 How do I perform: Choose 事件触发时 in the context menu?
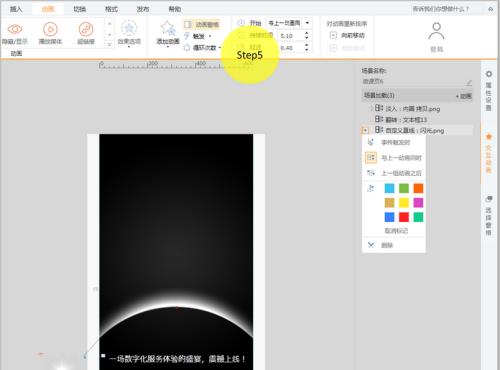click(394, 142)
